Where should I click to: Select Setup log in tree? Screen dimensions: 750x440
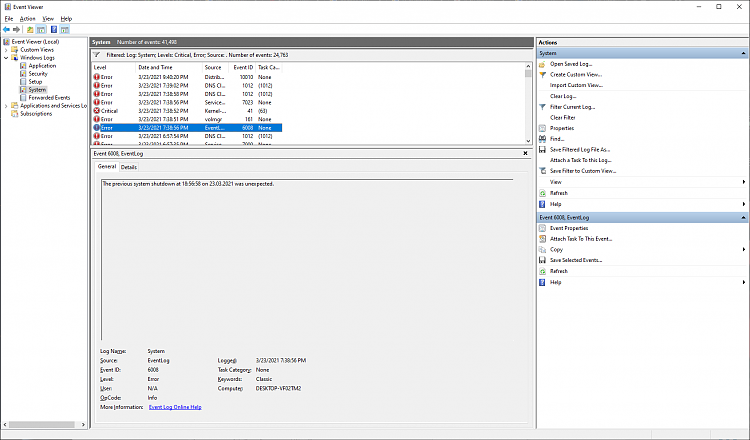point(35,82)
